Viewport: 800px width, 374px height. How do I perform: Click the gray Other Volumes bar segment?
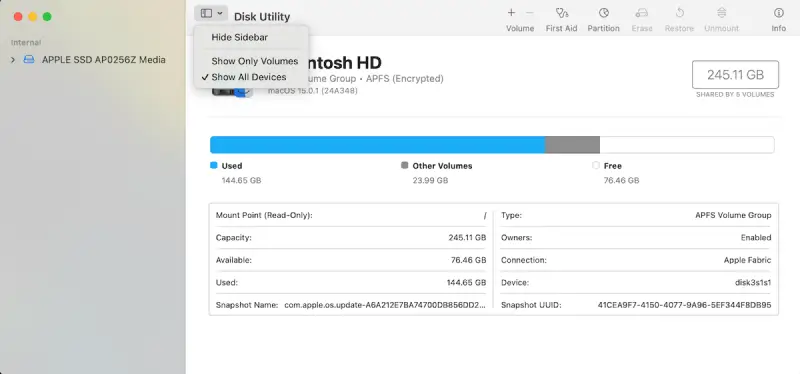coord(572,145)
